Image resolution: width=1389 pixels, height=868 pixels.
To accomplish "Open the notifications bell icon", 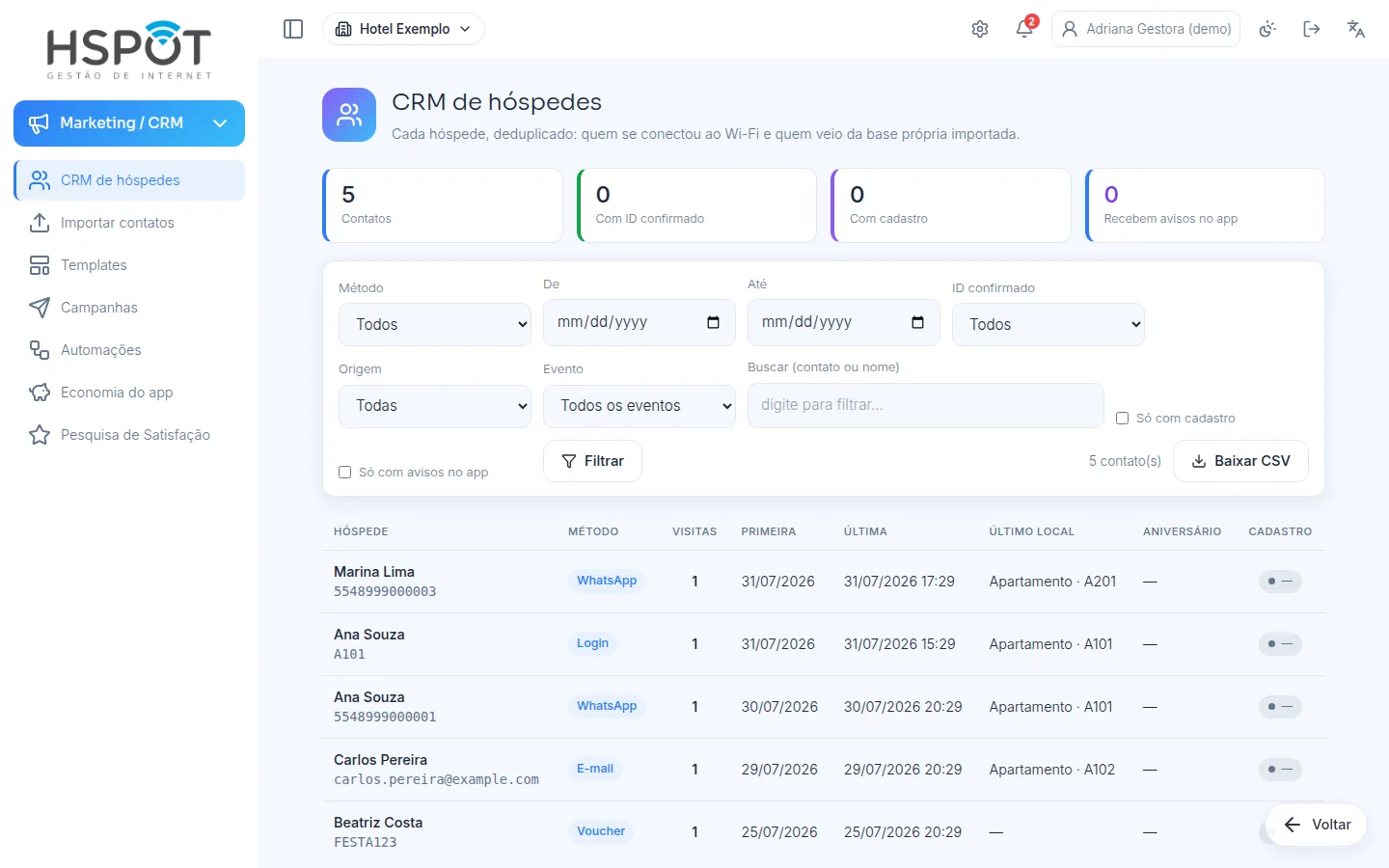I will pyautogui.click(x=1024, y=29).
